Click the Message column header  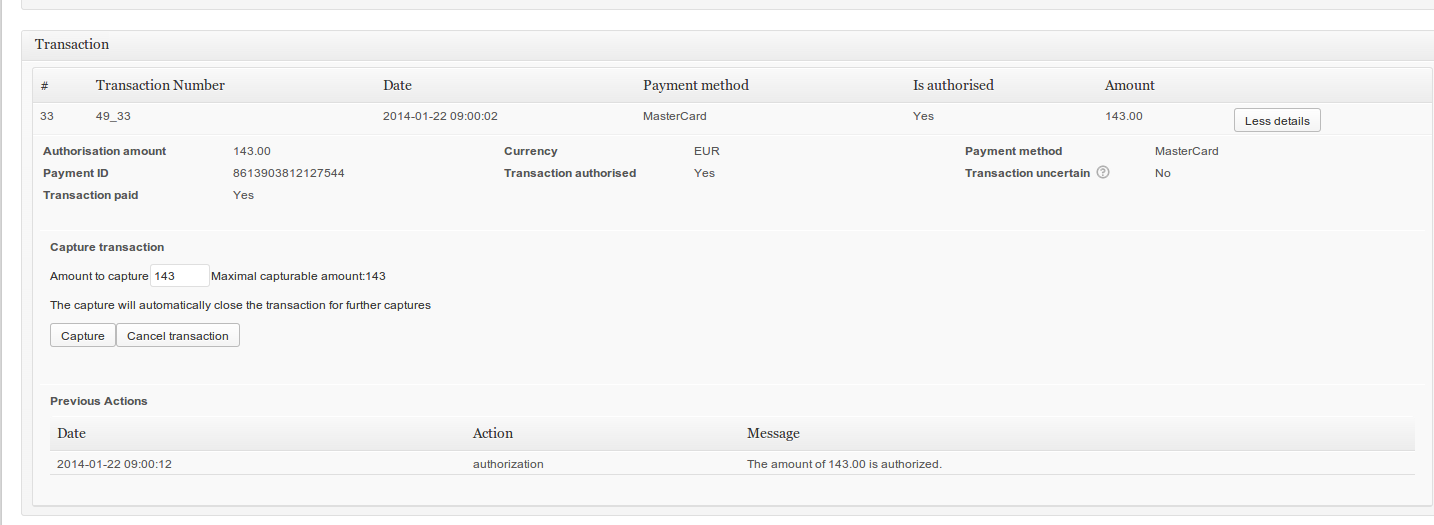pos(773,434)
